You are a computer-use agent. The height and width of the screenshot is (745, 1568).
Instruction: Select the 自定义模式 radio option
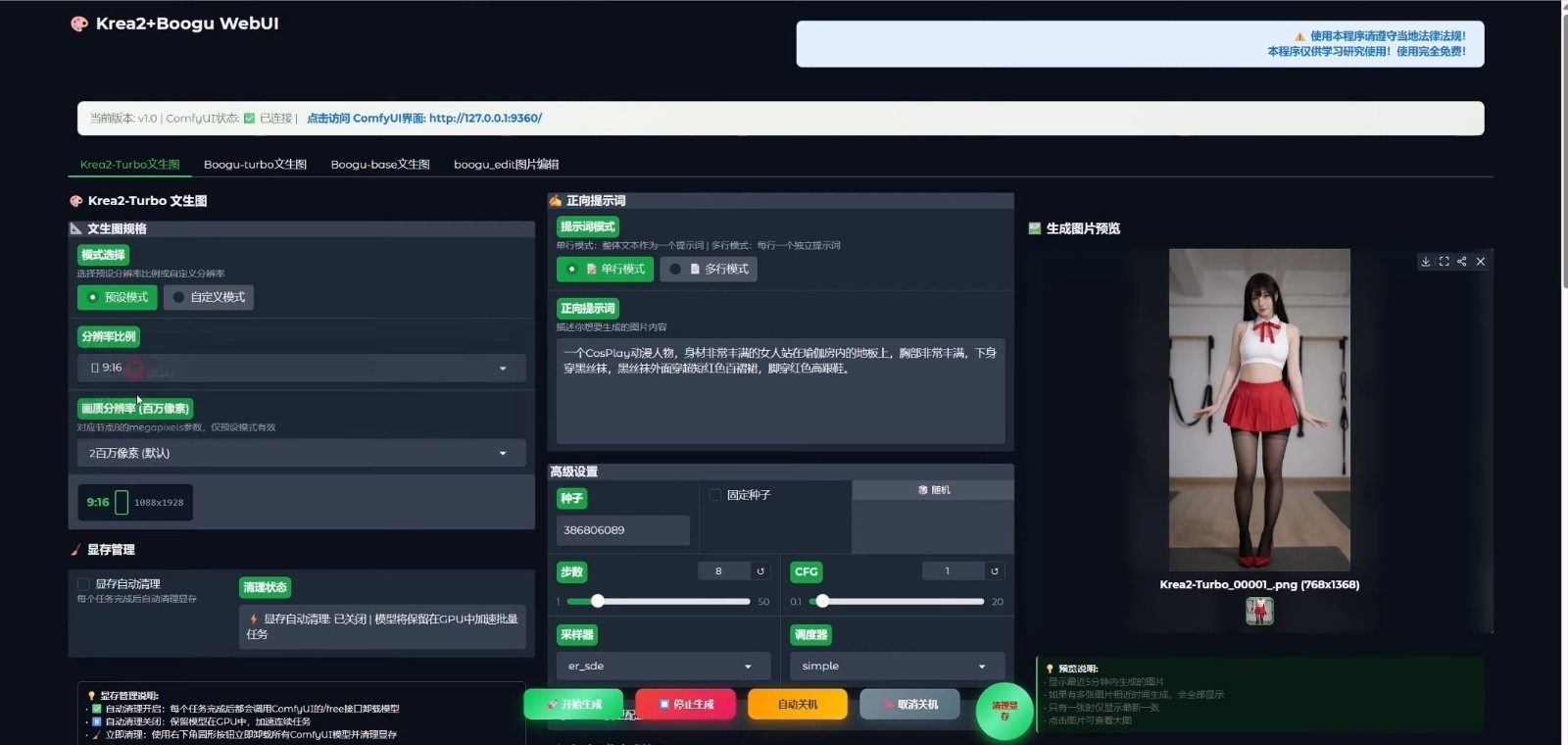209,297
